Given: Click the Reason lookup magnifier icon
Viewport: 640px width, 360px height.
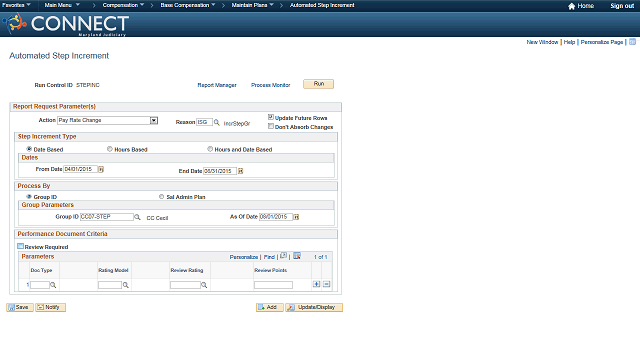Looking at the screenshot, I should (217, 122).
